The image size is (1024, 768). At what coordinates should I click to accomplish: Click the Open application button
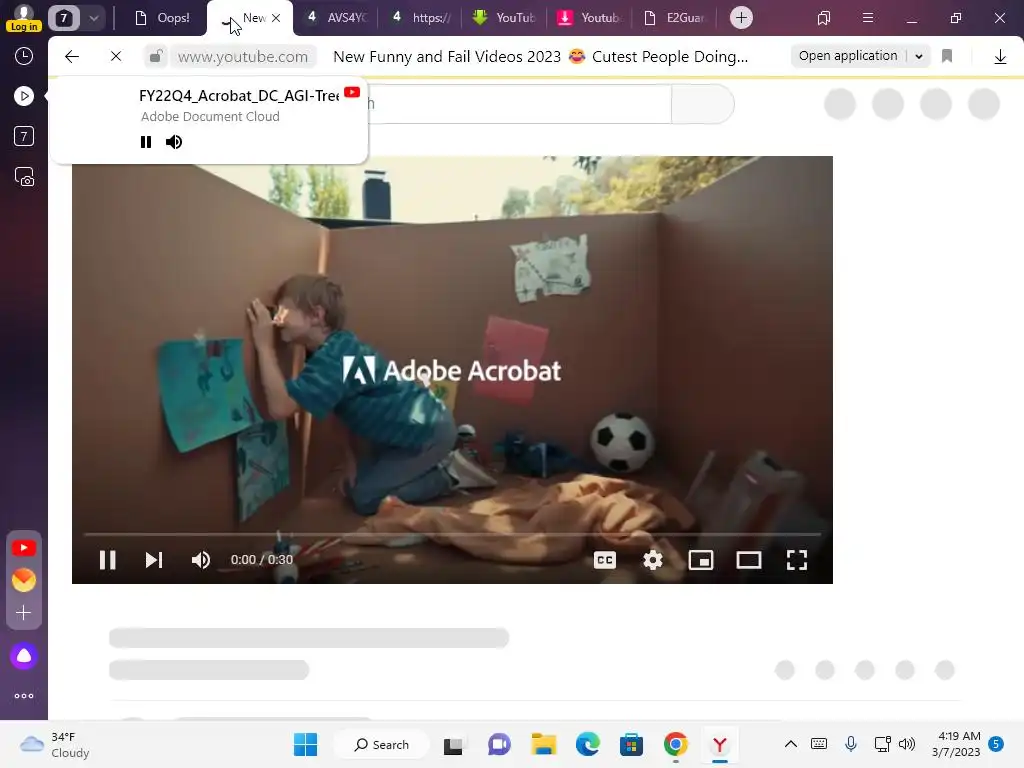coord(848,56)
